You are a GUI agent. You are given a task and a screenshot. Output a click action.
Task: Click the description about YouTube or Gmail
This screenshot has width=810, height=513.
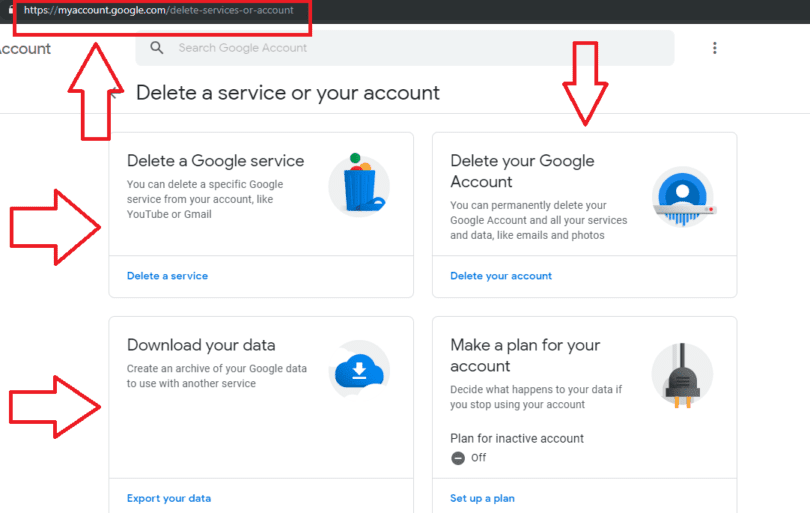(205, 199)
